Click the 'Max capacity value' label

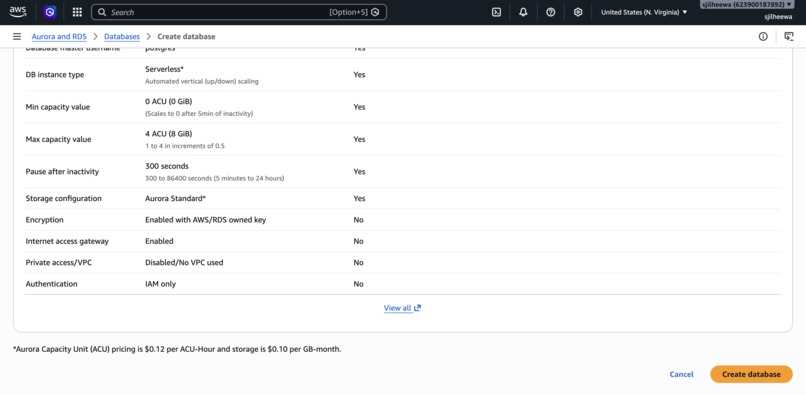58,139
